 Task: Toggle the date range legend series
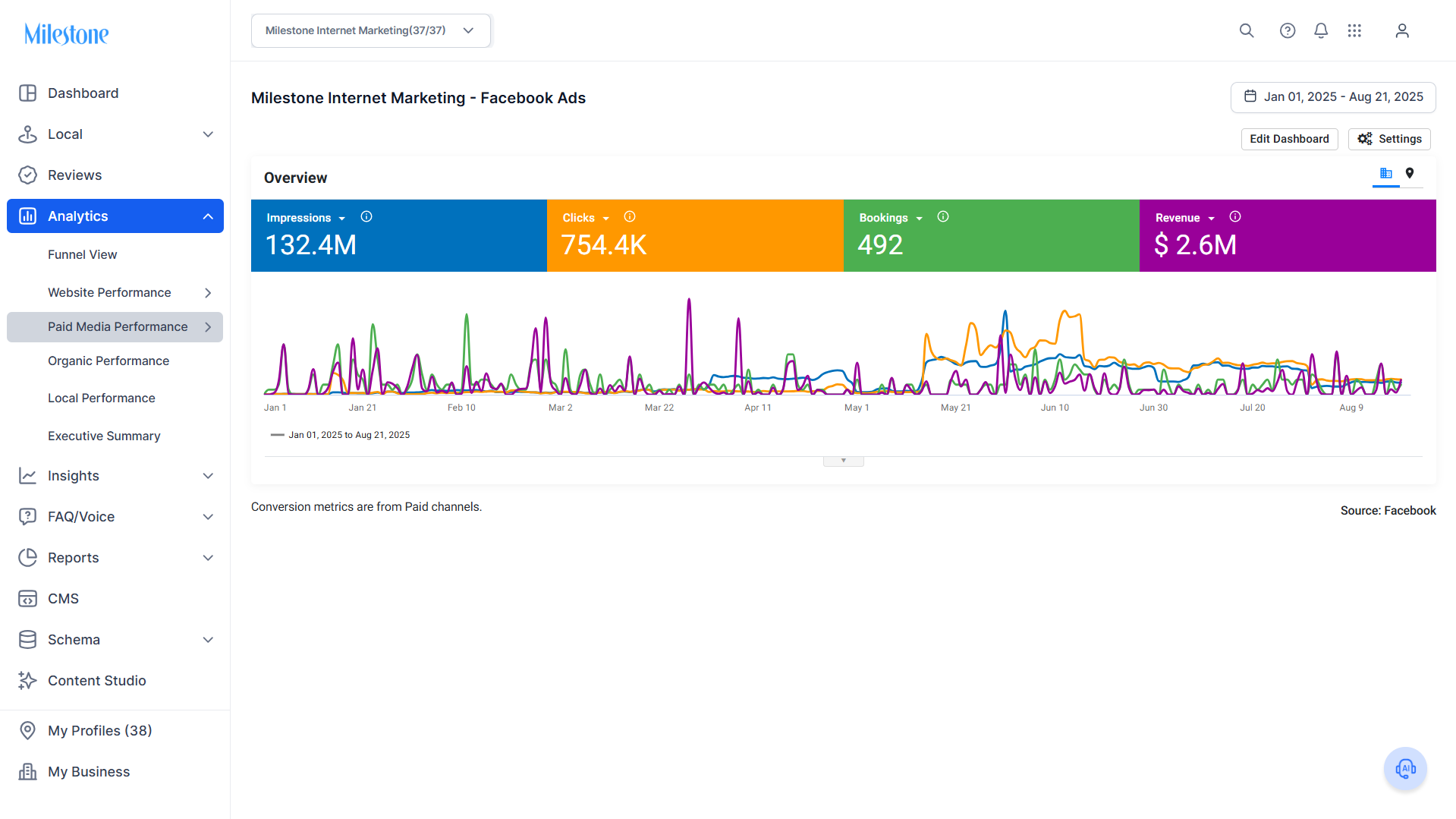click(x=340, y=435)
